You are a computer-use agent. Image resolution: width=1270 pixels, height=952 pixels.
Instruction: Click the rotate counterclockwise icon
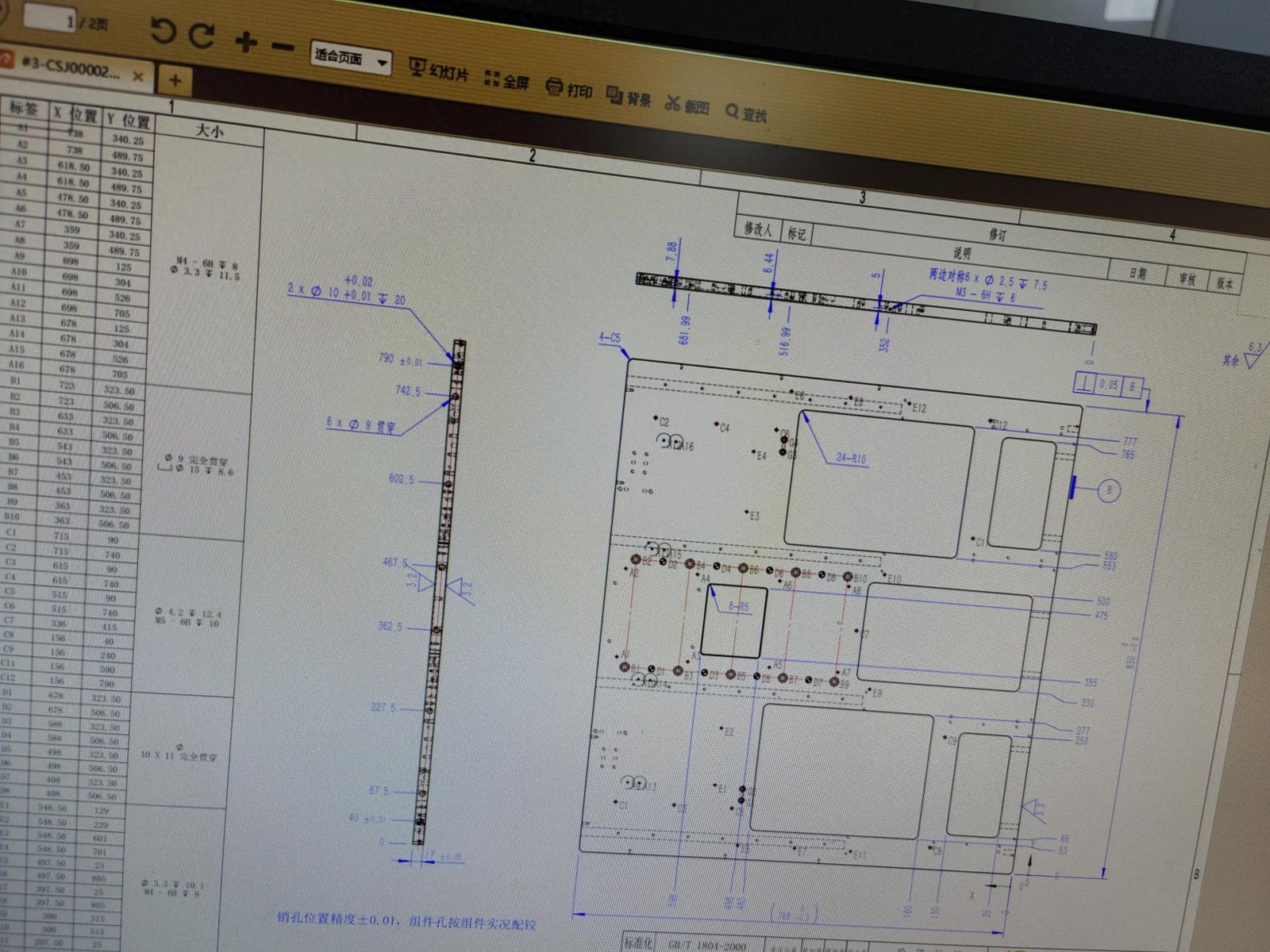pos(162,32)
